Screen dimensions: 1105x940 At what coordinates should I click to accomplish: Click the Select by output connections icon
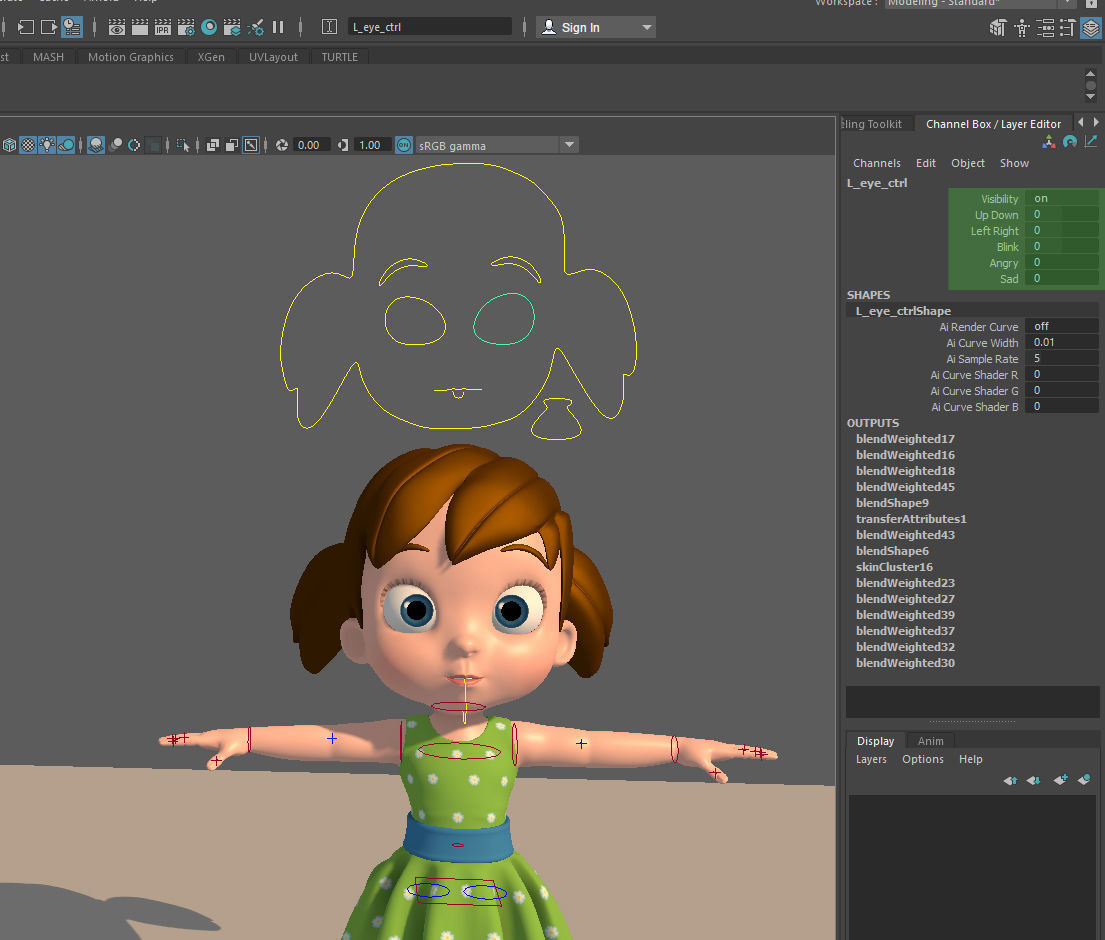click(49, 27)
